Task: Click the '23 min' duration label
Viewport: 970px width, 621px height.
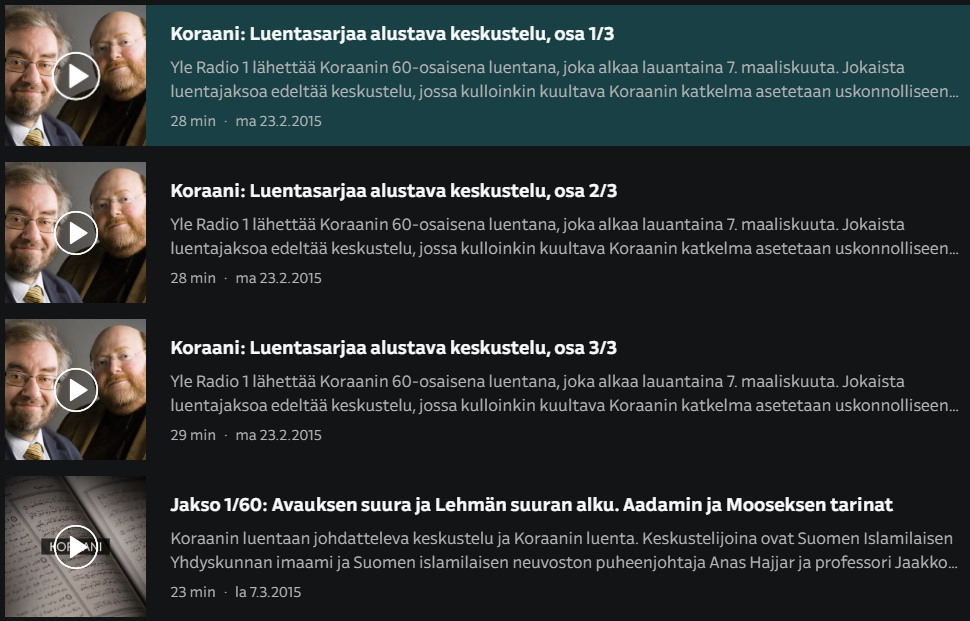Action: (193, 592)
